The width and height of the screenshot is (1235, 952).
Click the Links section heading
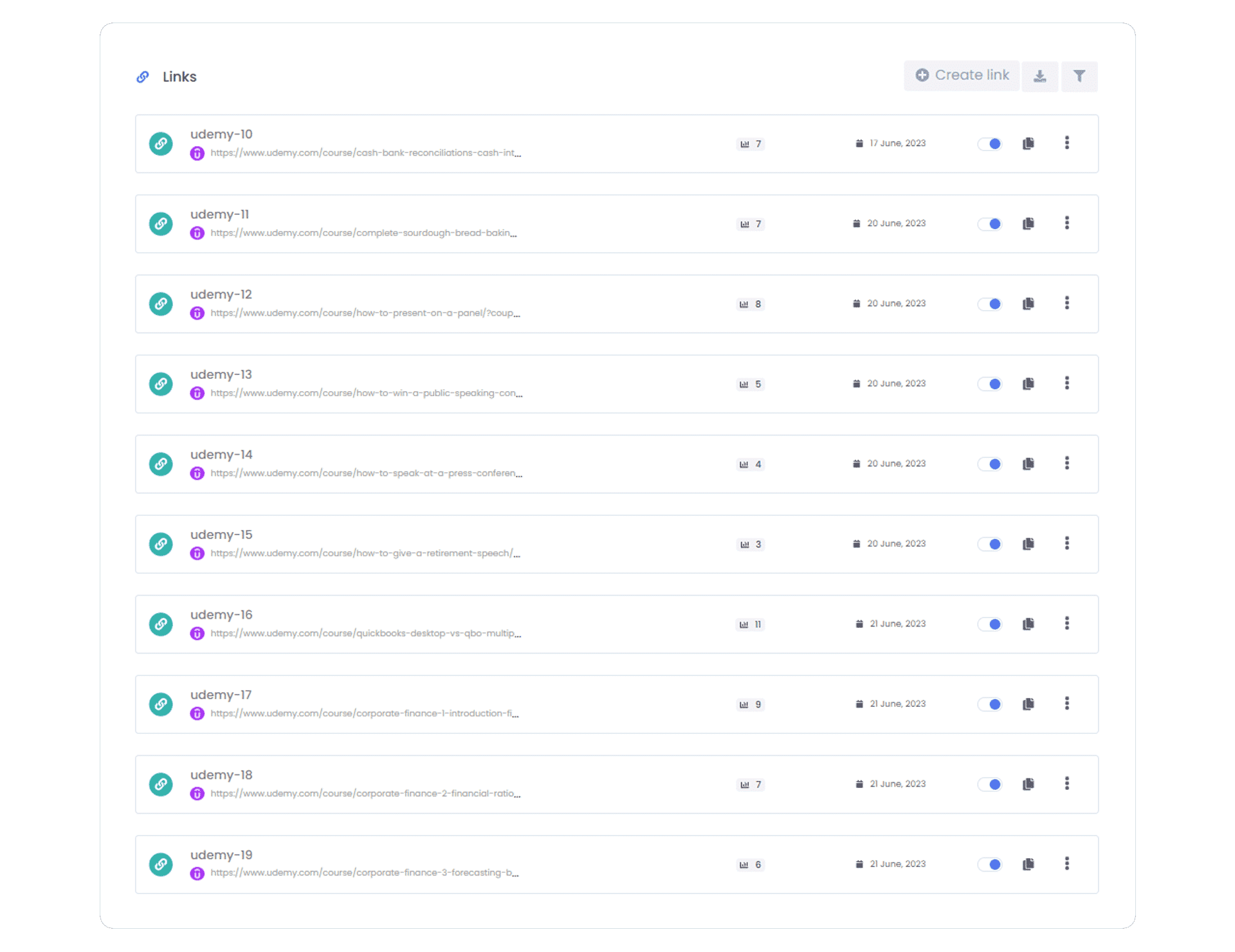(x=179, y=77)
